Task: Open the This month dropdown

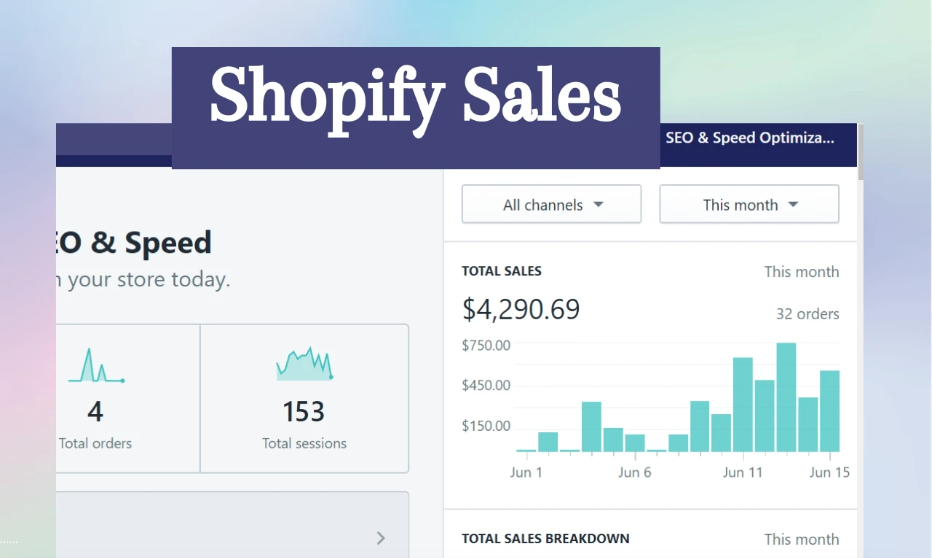Action: point(749,205)
